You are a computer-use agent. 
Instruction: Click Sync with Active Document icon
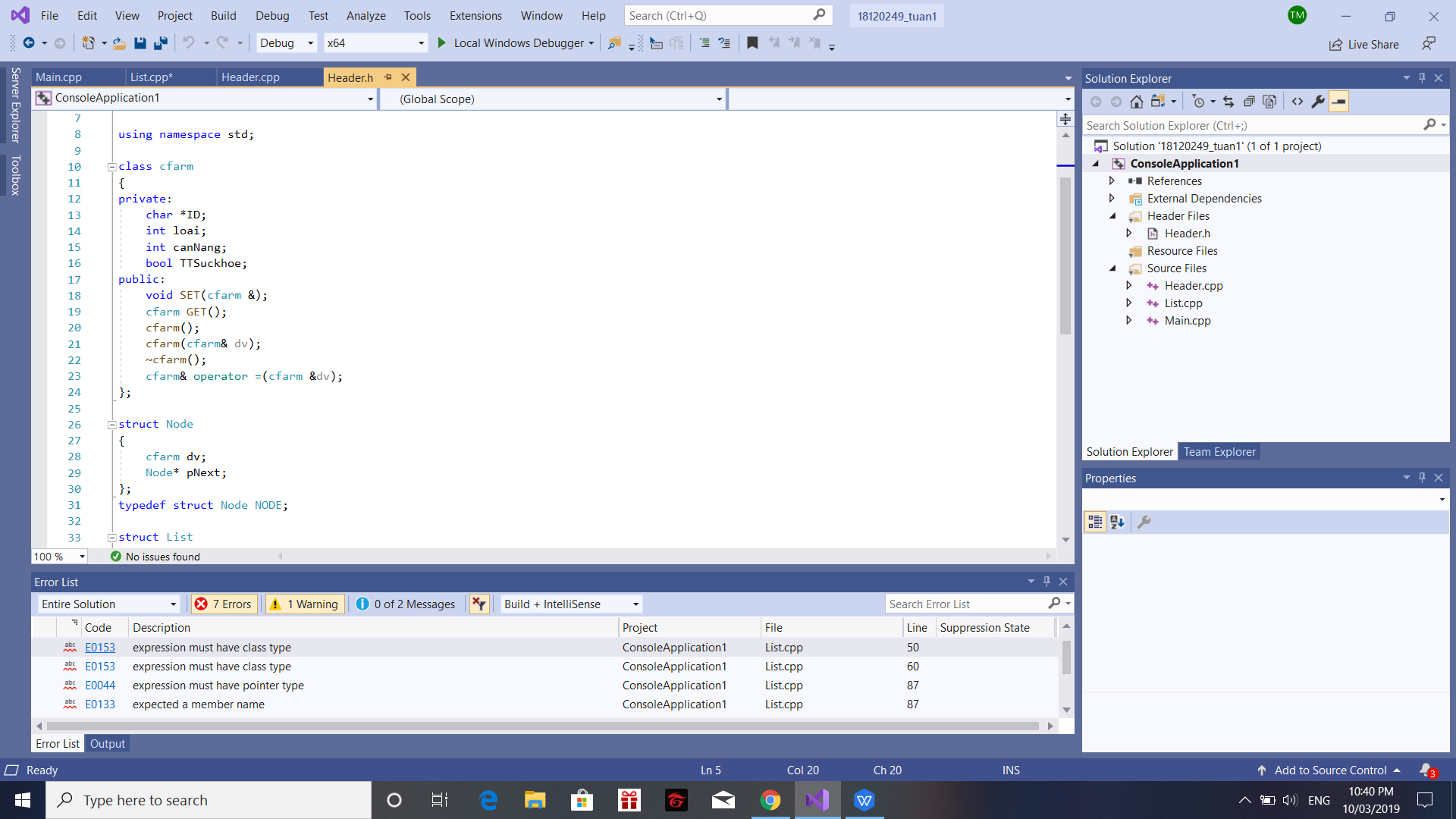(x=1228, y=102)
